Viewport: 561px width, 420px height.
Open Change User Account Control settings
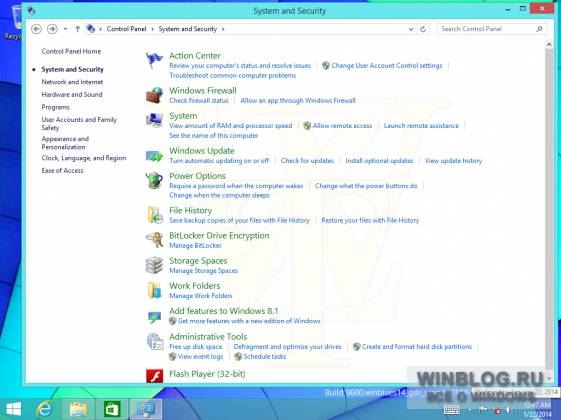click(x=386, y=65)
